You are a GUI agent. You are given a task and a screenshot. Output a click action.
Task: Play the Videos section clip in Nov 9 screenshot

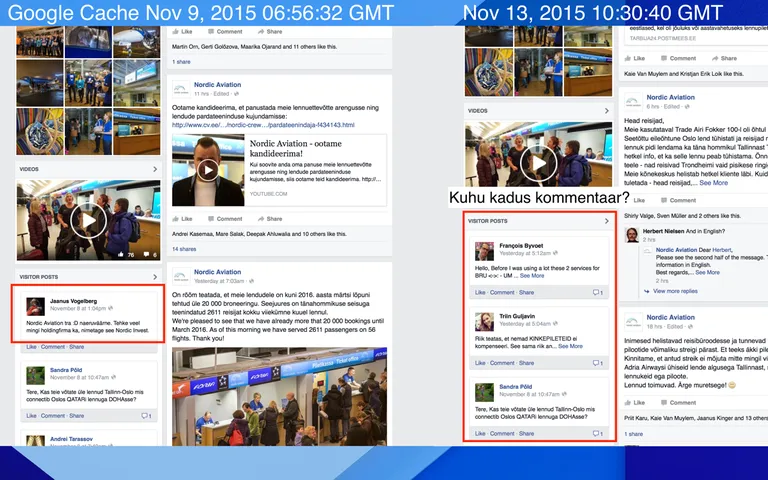click(89, 220)
